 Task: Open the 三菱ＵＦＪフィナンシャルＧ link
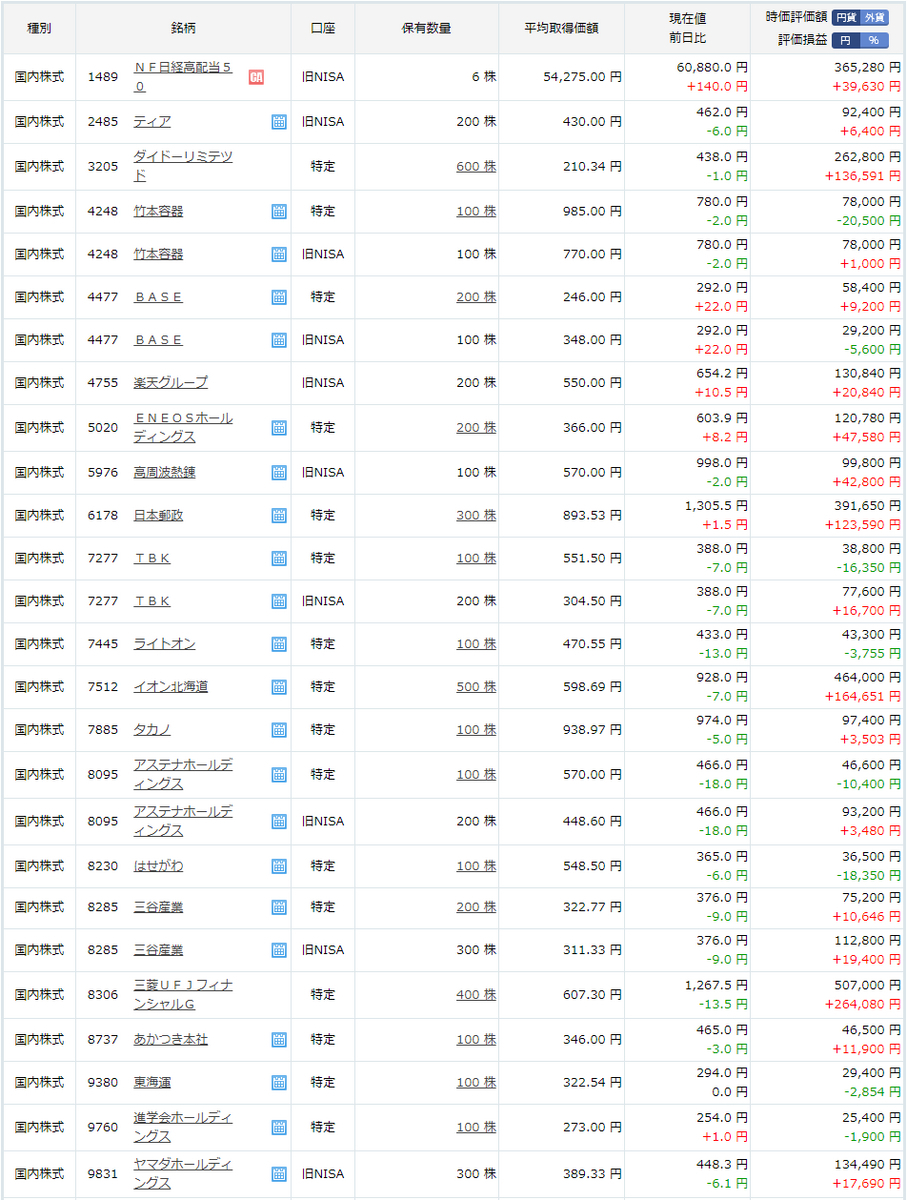tap(183, 995)
